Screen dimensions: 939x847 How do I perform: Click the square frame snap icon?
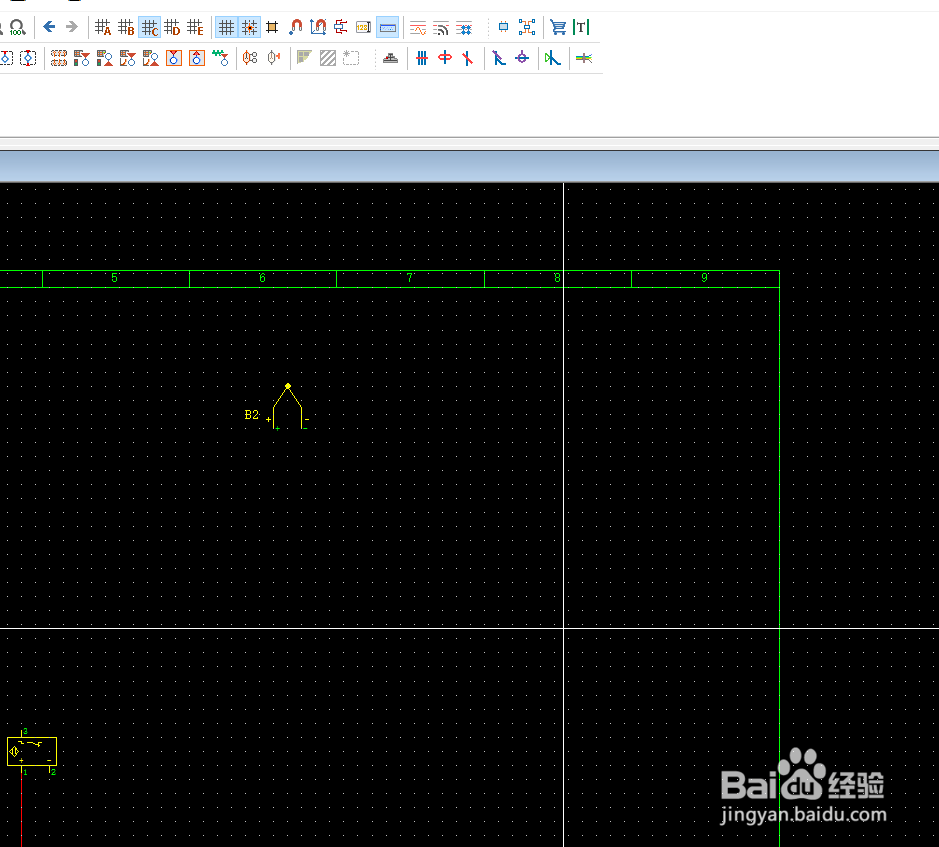click(272, 27)
